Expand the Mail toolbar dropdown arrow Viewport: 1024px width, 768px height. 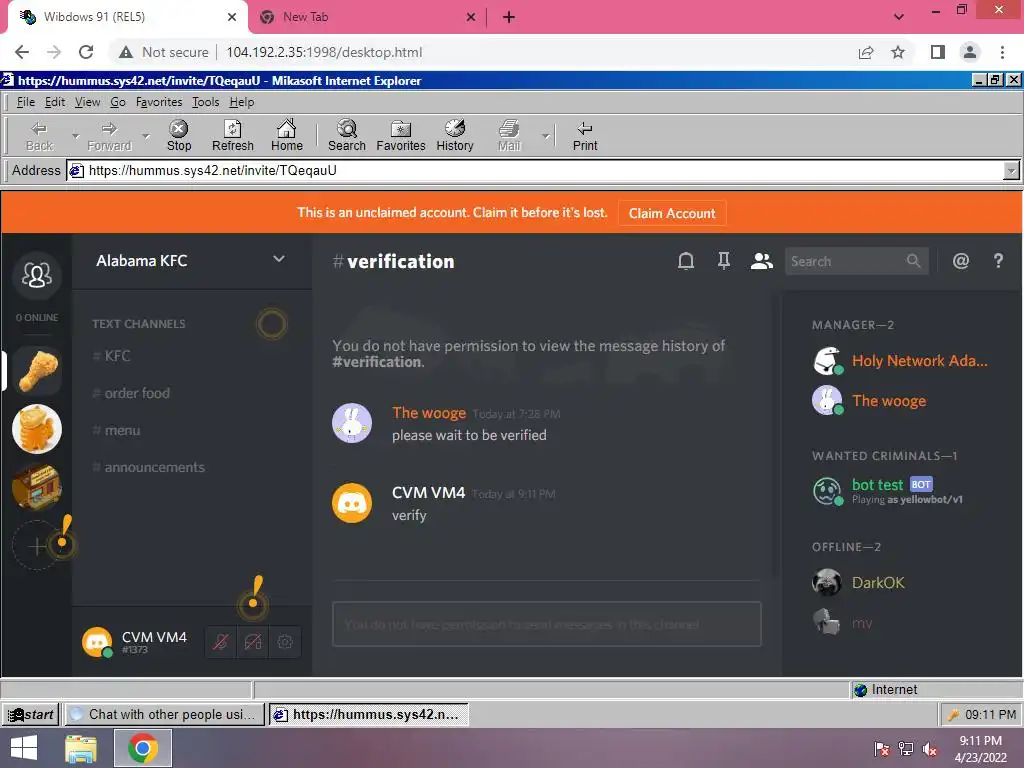click(x=545, y=136)
